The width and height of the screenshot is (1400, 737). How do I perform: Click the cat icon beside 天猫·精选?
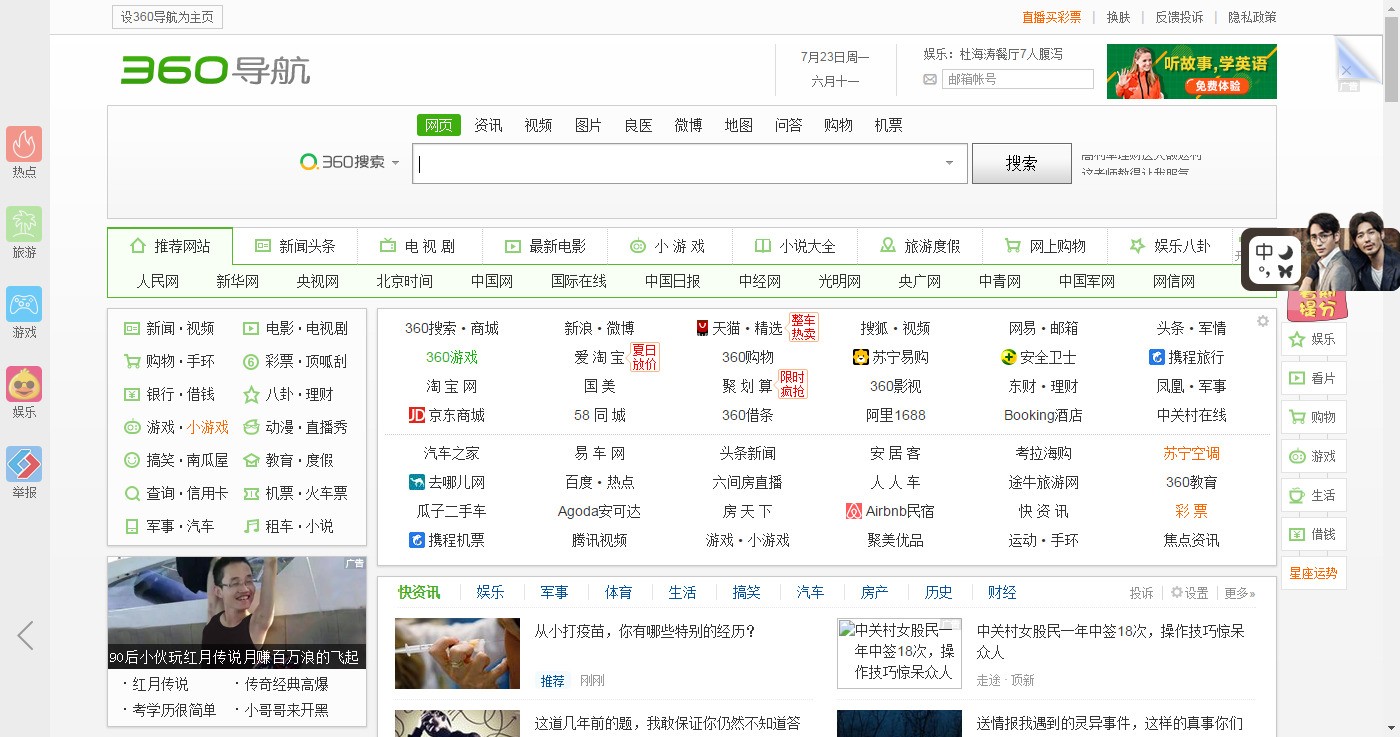701,327
